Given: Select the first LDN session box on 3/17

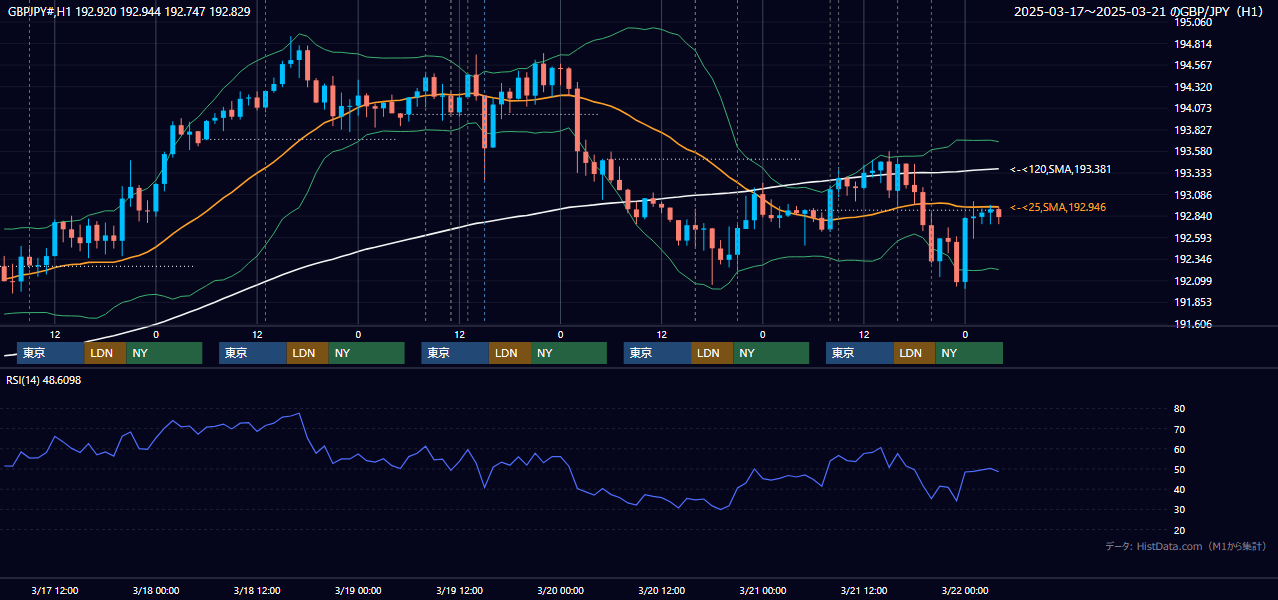Looking at the screenshot, I should [x=105, y=353].
